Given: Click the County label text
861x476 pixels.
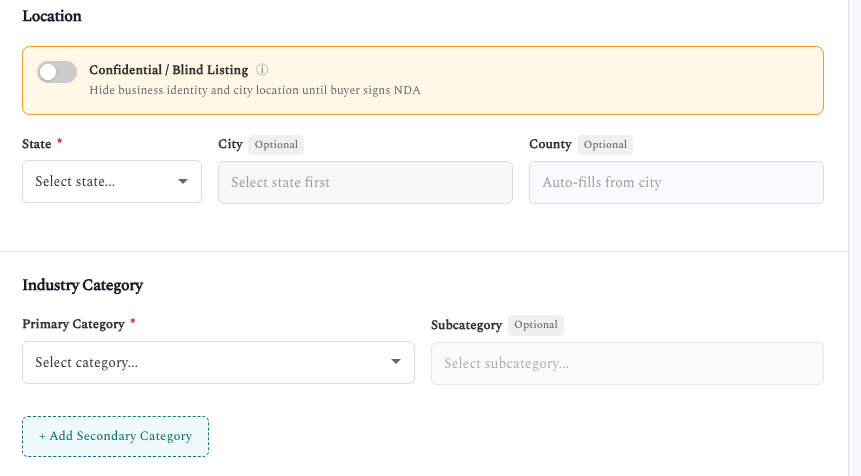Looking at the screenshot, I should pos(550,144).
